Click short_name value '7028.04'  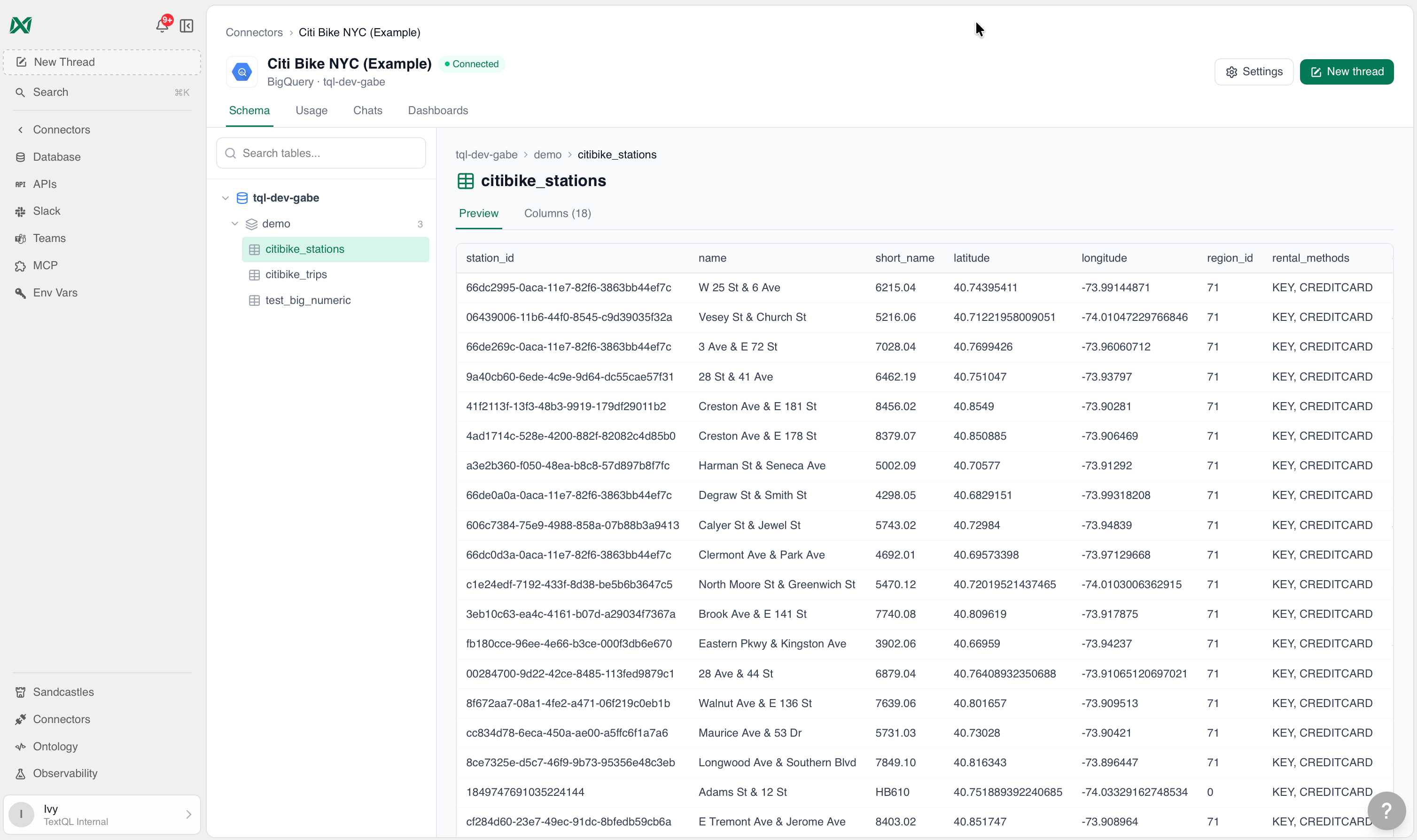pyautogui.click(x=895, y=347)
